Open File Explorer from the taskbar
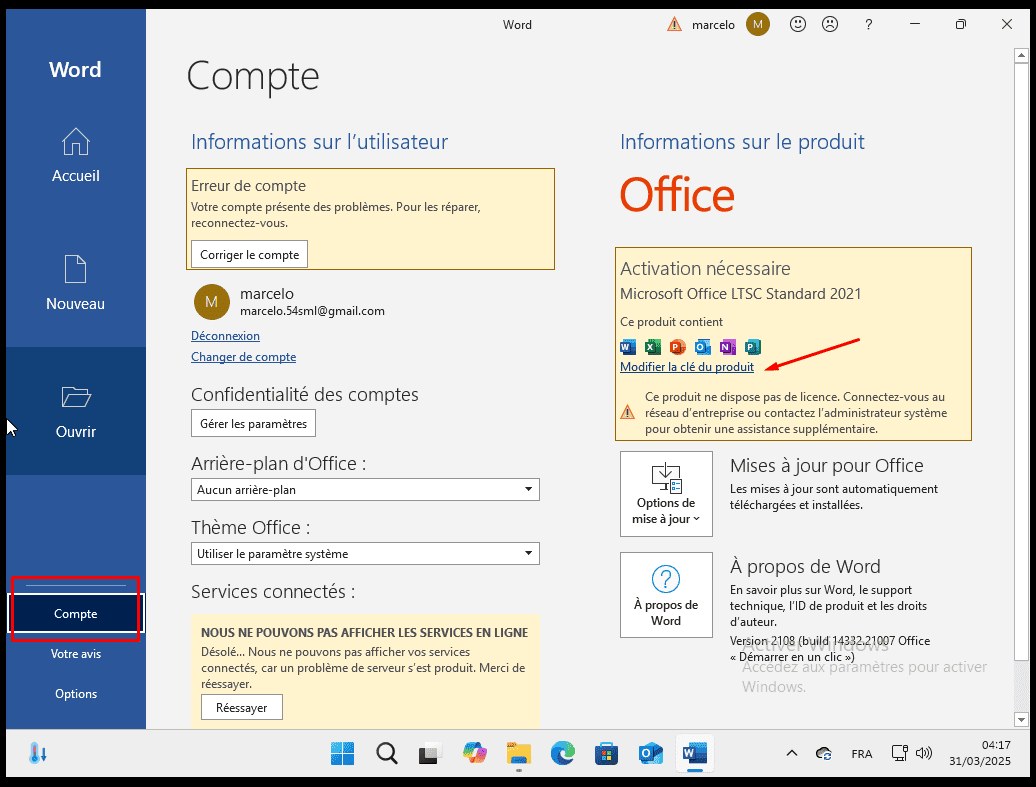This screenshot has width=1036, height=787. pyautogui.click(x=518, y=753)
